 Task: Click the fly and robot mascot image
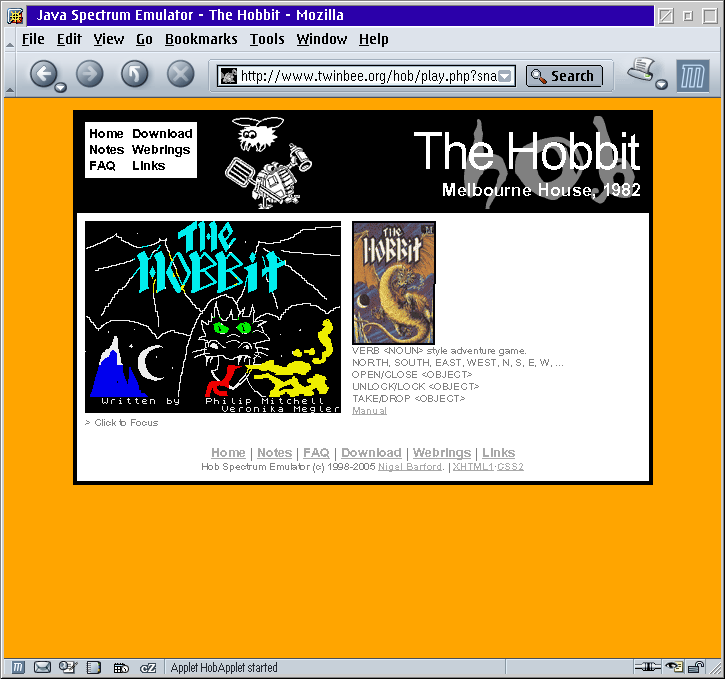269,162
